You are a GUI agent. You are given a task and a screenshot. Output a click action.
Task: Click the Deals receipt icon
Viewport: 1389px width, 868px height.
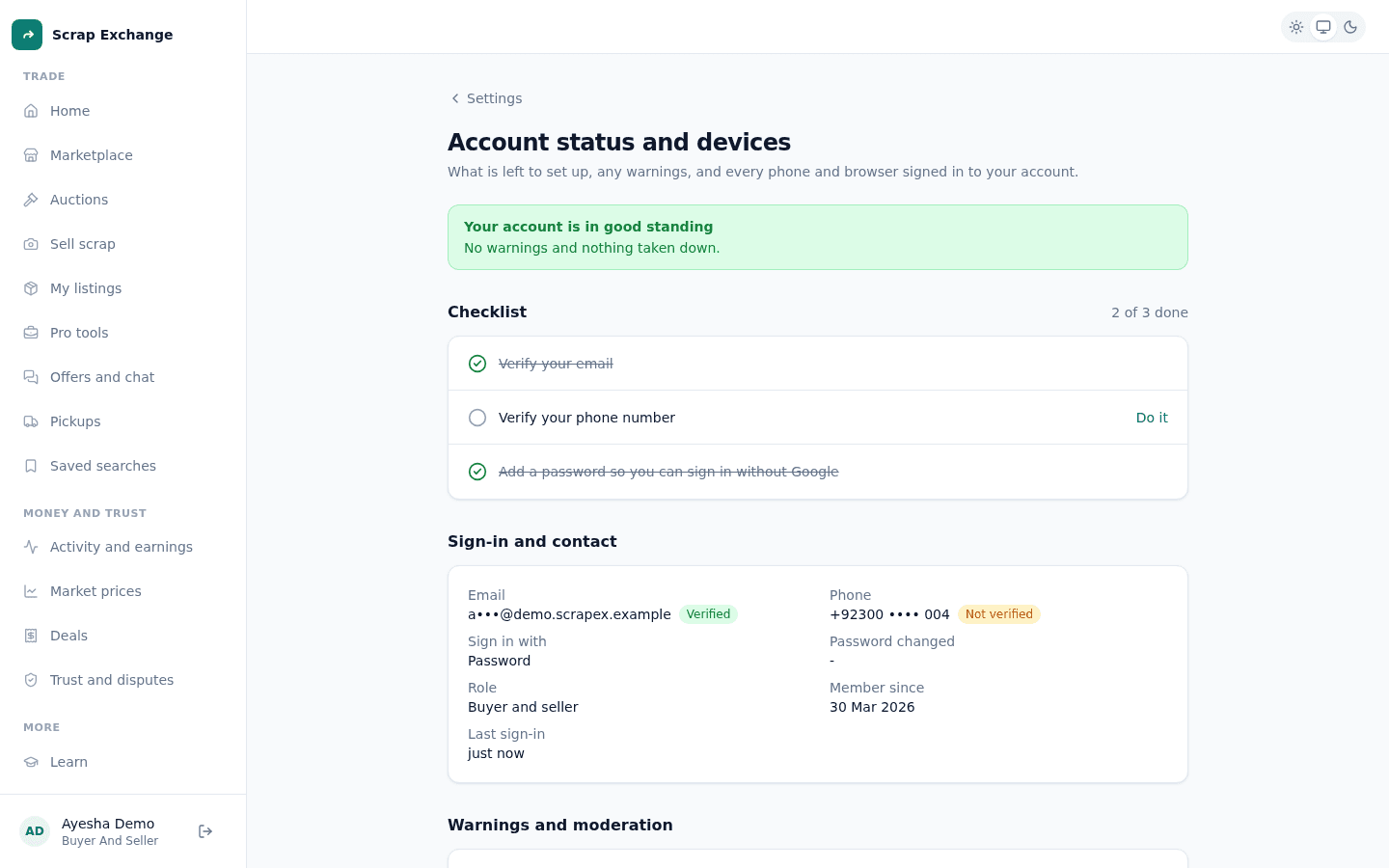pyautogui.click(x=31, y=636)
